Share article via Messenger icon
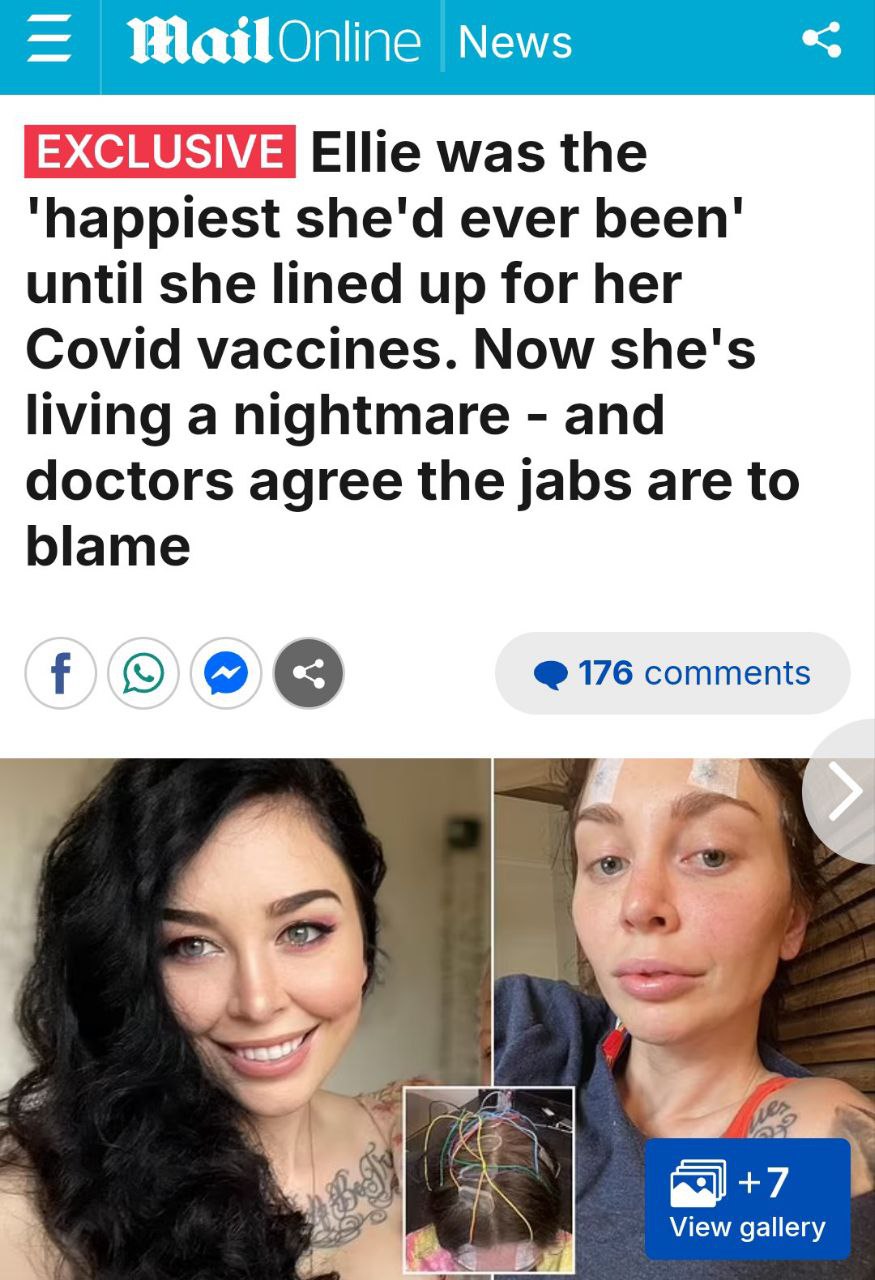The image size is (875, 1280). click(x=226, y=674)
